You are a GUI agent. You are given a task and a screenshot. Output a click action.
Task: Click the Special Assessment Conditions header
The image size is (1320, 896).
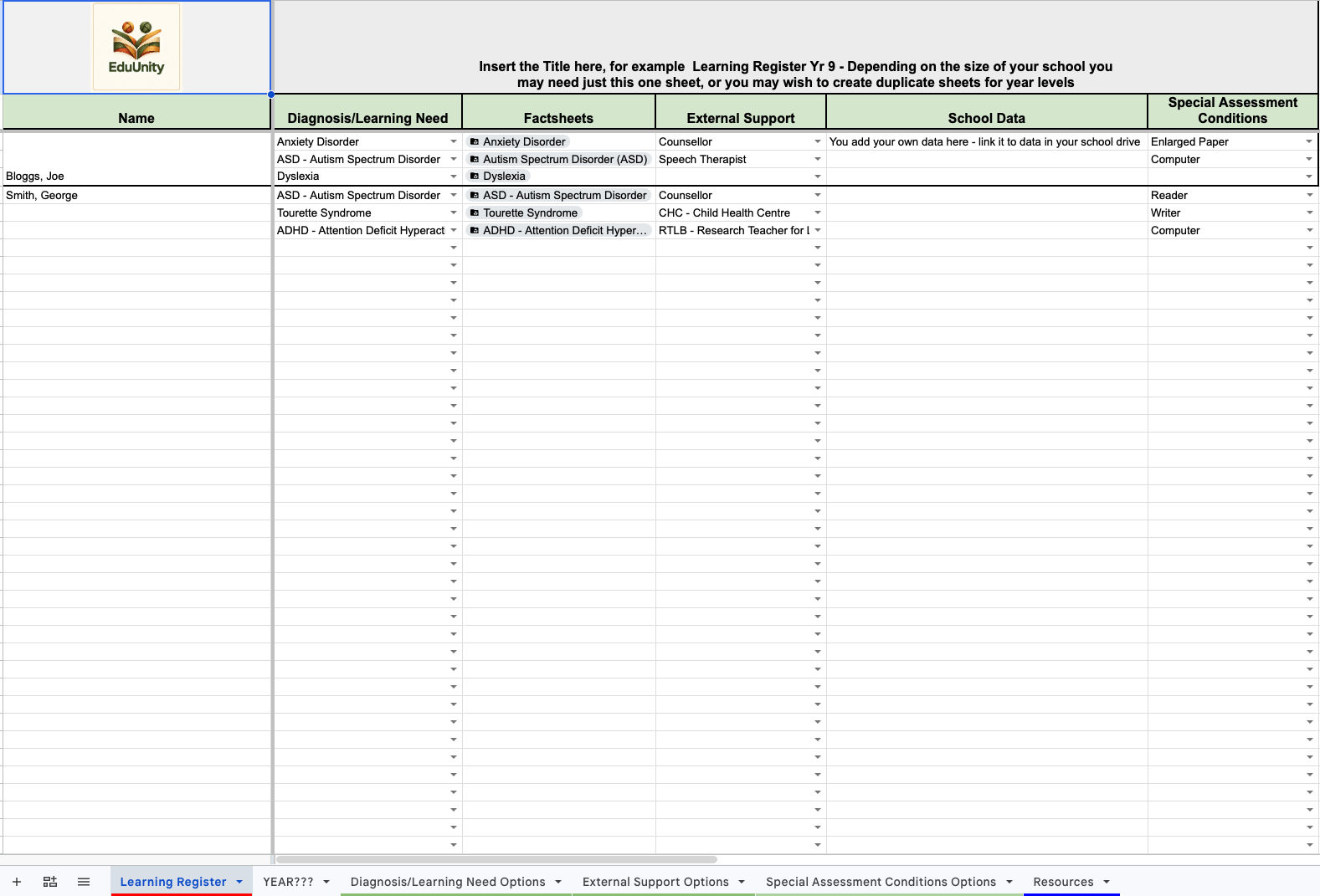point(1233,111)
